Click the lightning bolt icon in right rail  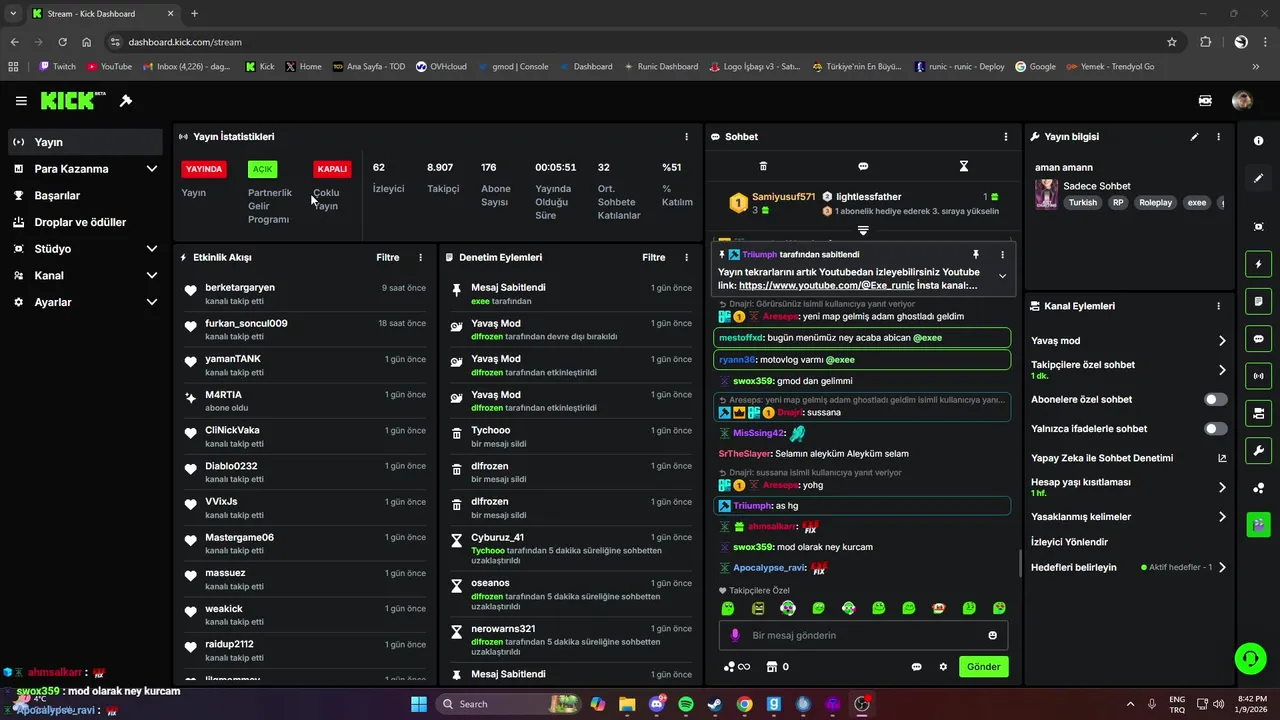[1258, 264]
